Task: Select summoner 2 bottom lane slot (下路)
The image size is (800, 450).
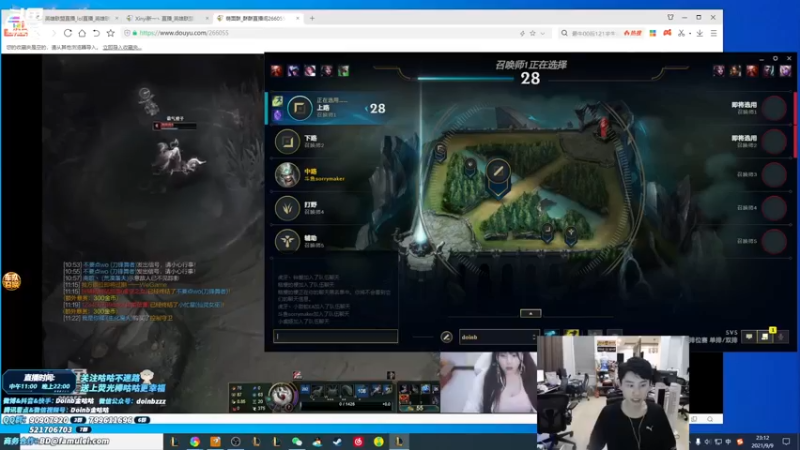Action: (x=332, y=141)
